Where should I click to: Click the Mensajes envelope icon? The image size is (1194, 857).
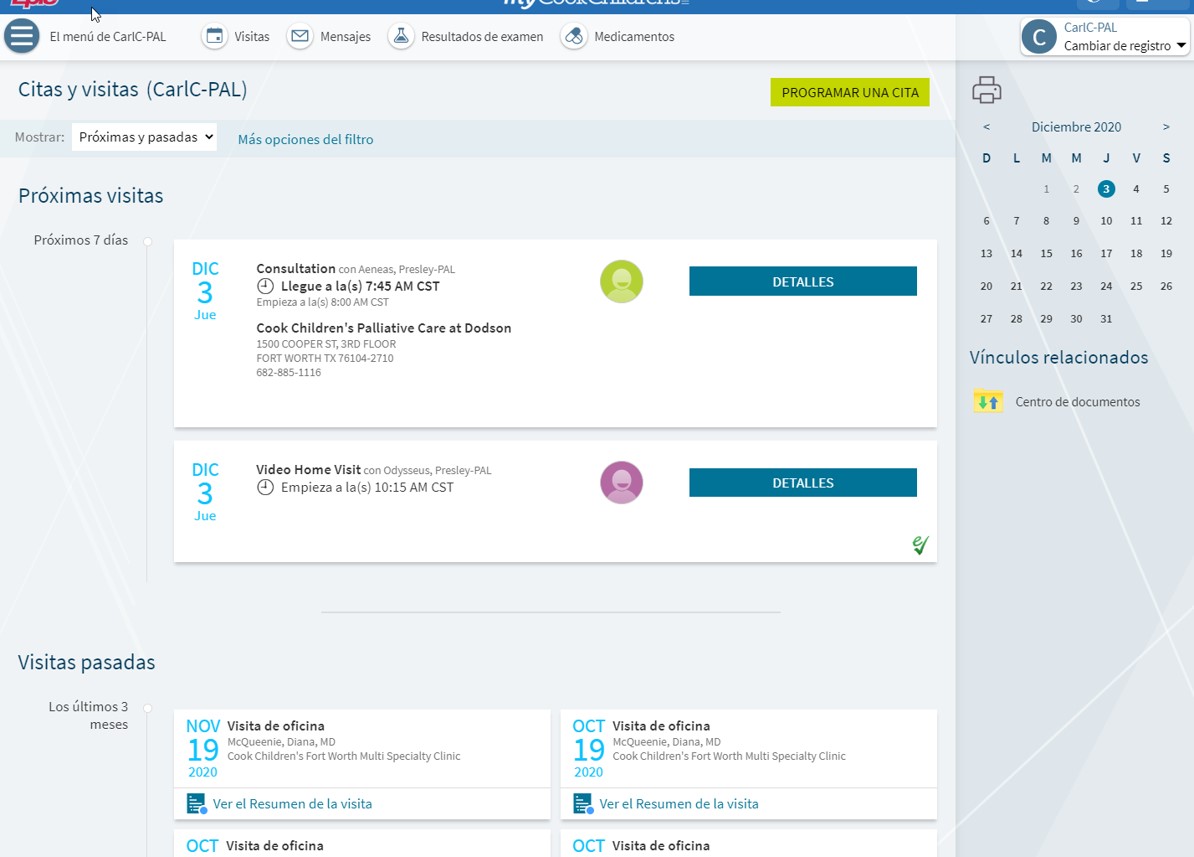pyautogui.click(x=299, y=36)
